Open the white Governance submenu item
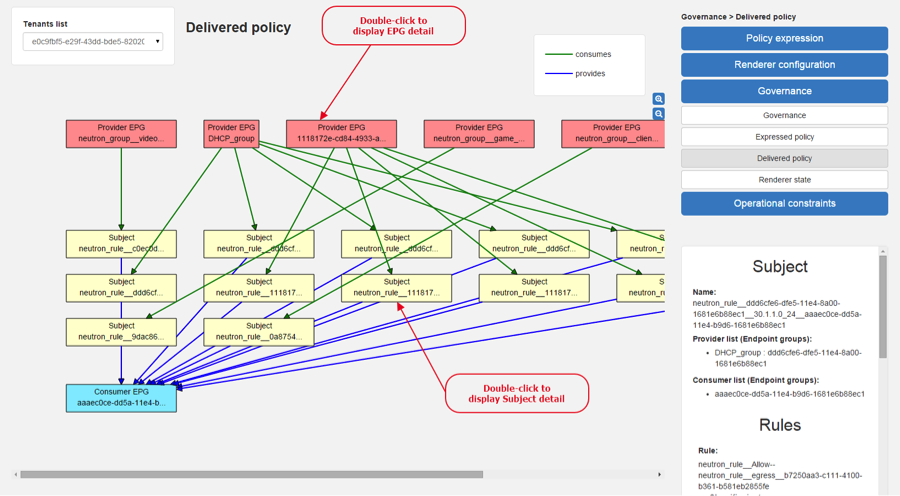The width and height of the screenshot is (900, 496). [x=785, y=115]
